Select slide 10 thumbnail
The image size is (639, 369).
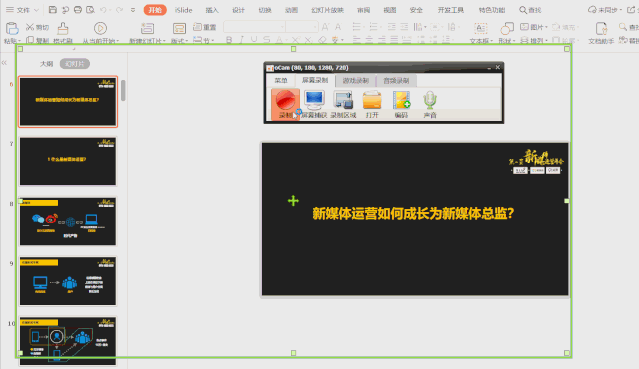point(68,341)
